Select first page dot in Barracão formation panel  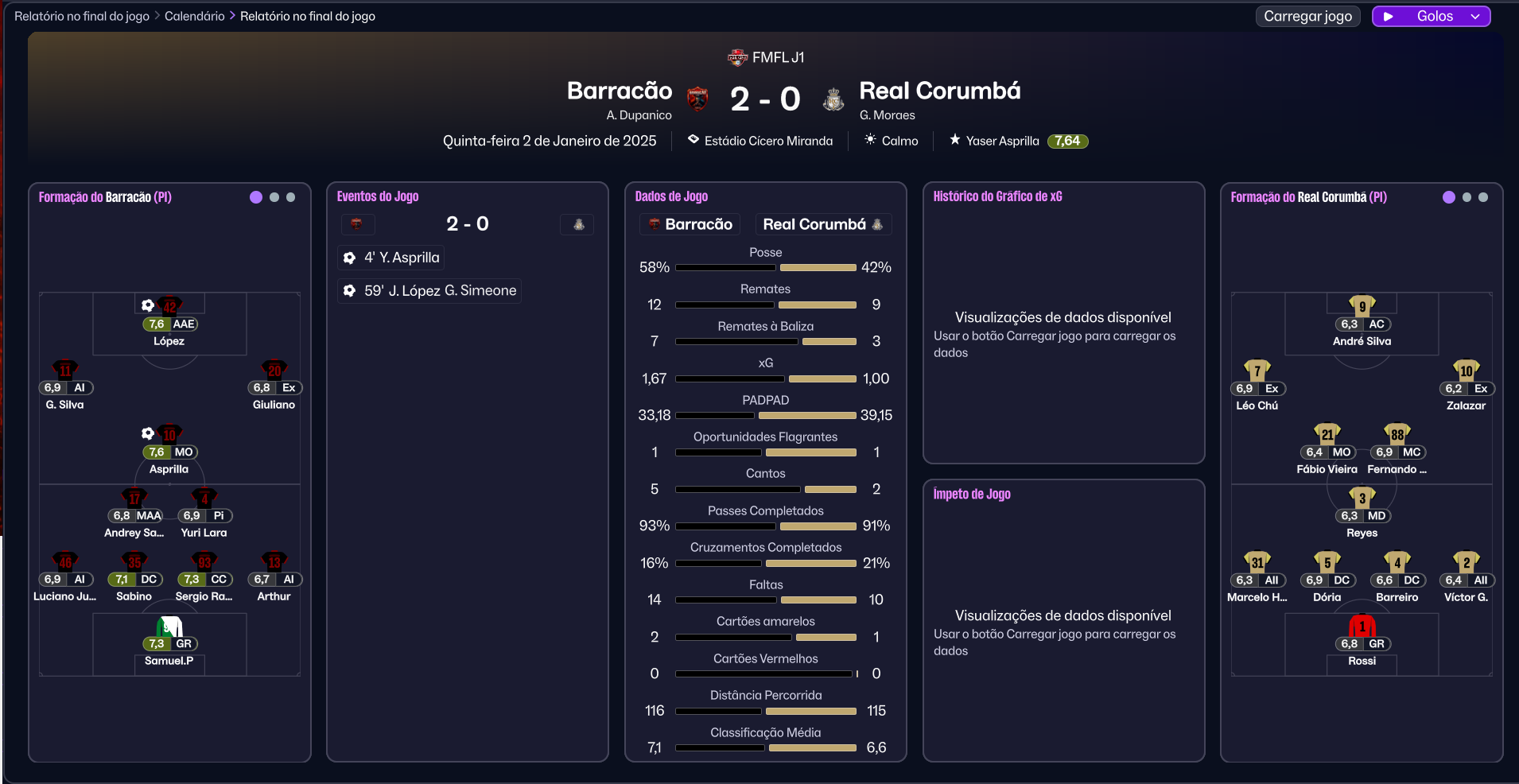pos(256,197)
